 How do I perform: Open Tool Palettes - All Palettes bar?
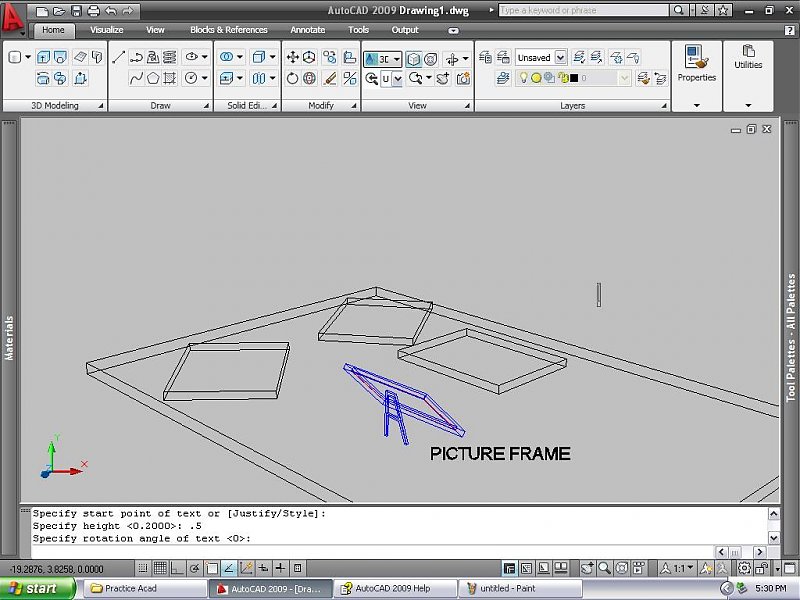coord(791,338)
